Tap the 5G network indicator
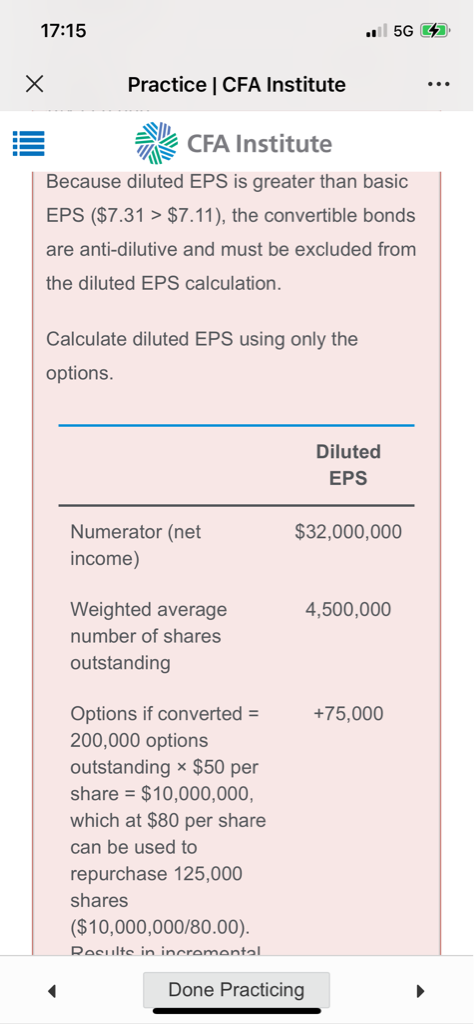Image resolution: width=474 pixels, height=1024 pixels. pos(405,31)
